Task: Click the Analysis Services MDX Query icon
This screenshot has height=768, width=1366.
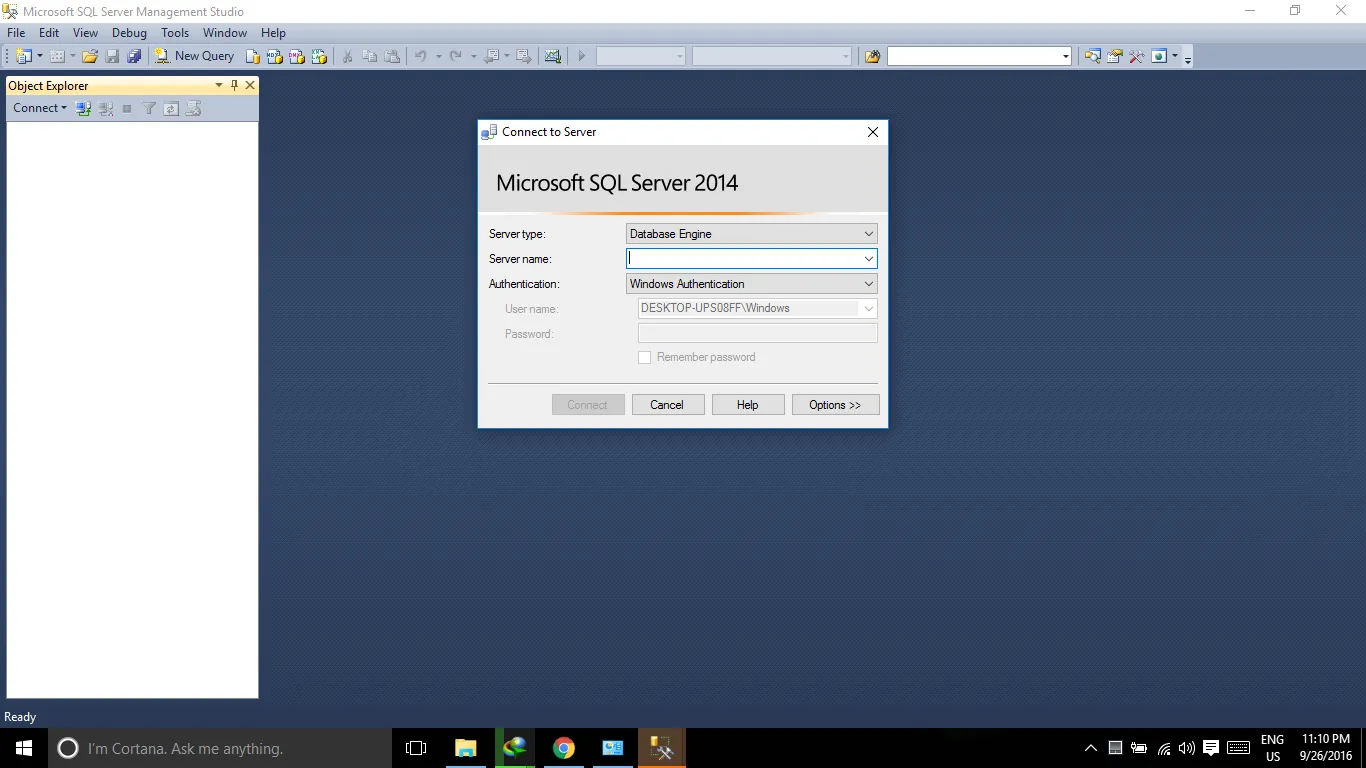Action: pos(275,57)
